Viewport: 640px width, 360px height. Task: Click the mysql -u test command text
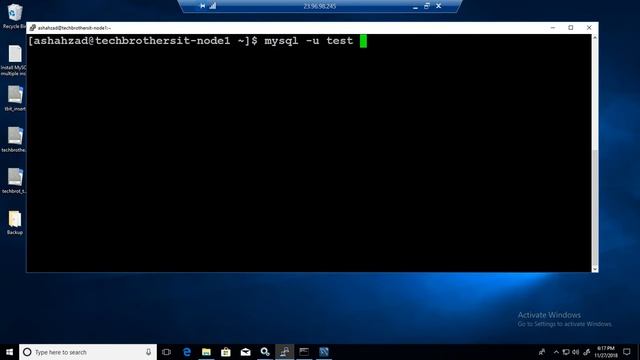(x=309, y=41)
